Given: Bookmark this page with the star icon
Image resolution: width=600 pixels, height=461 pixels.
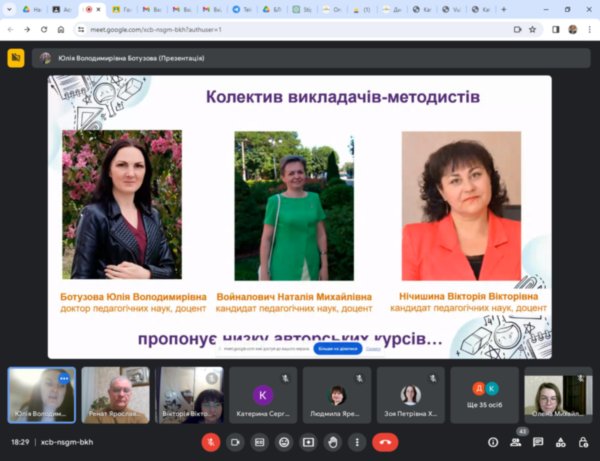Looking at the screenshot, I should pyautogui.click(x=533, y=29).
